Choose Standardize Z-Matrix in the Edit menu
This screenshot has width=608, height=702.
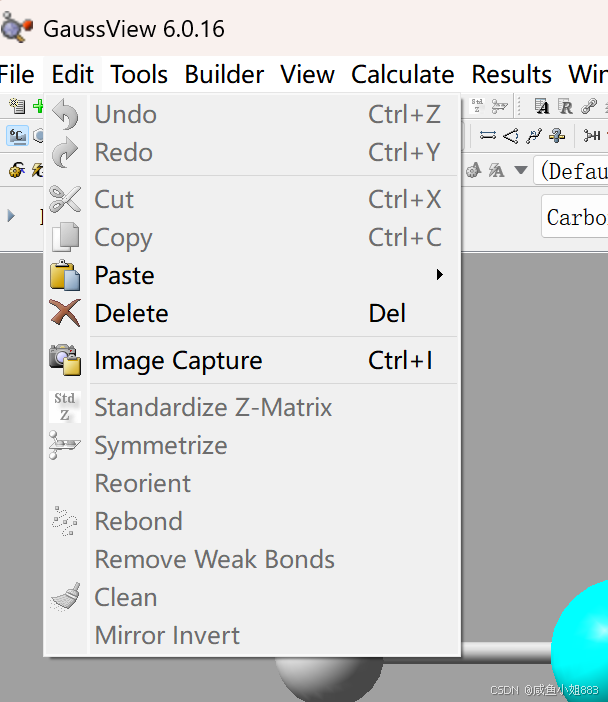pos(253,407)
